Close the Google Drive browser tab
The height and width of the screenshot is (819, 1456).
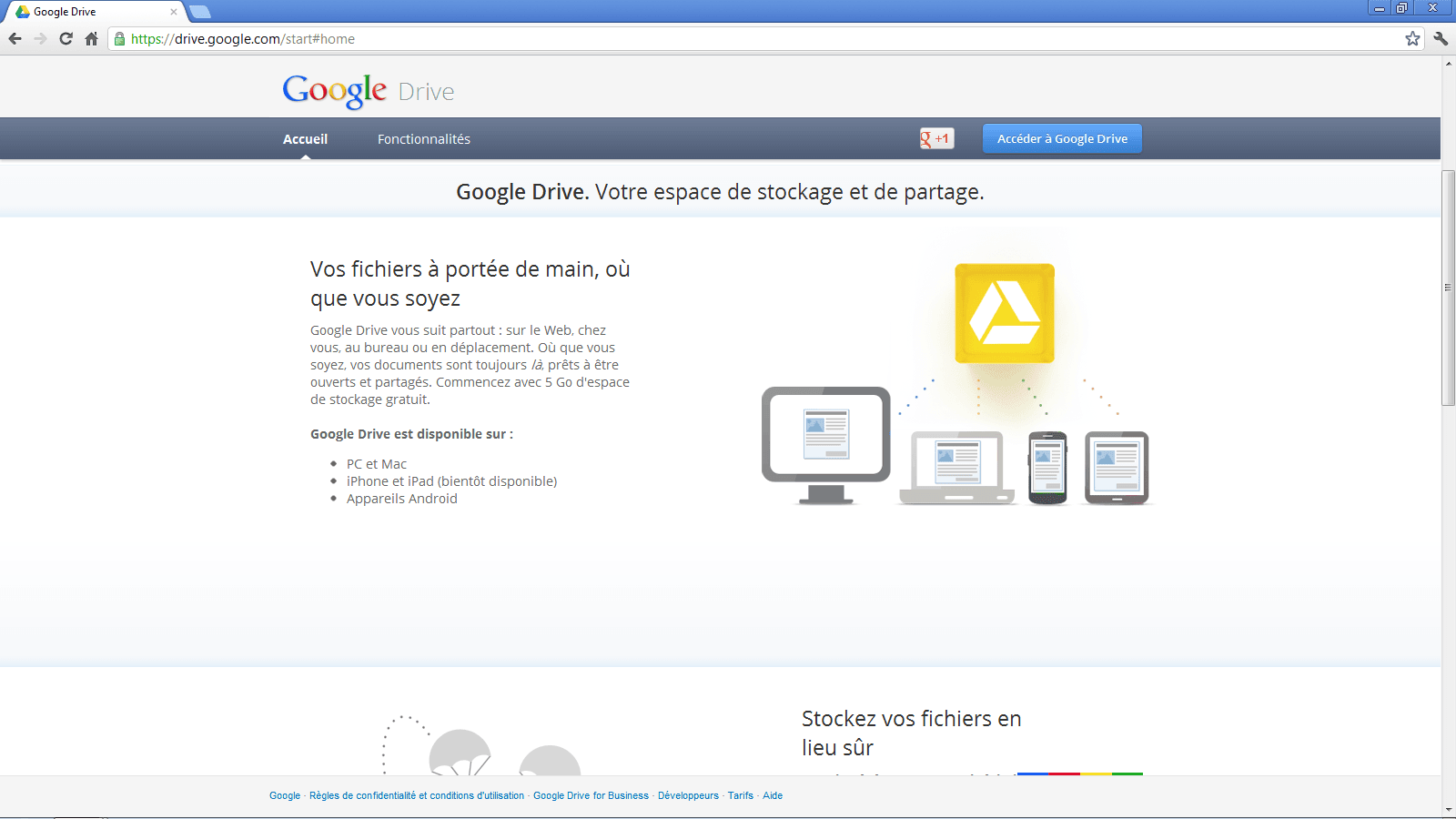pos(174,12)
